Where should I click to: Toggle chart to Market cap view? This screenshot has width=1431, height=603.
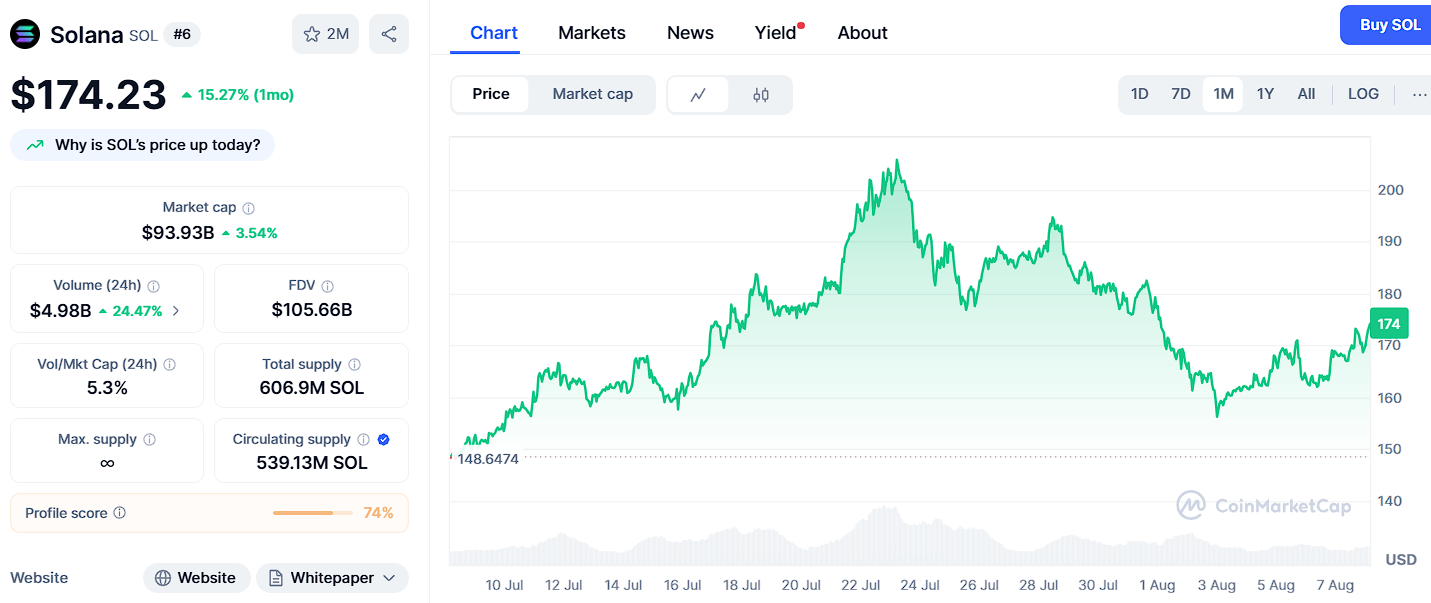[592, 93]
